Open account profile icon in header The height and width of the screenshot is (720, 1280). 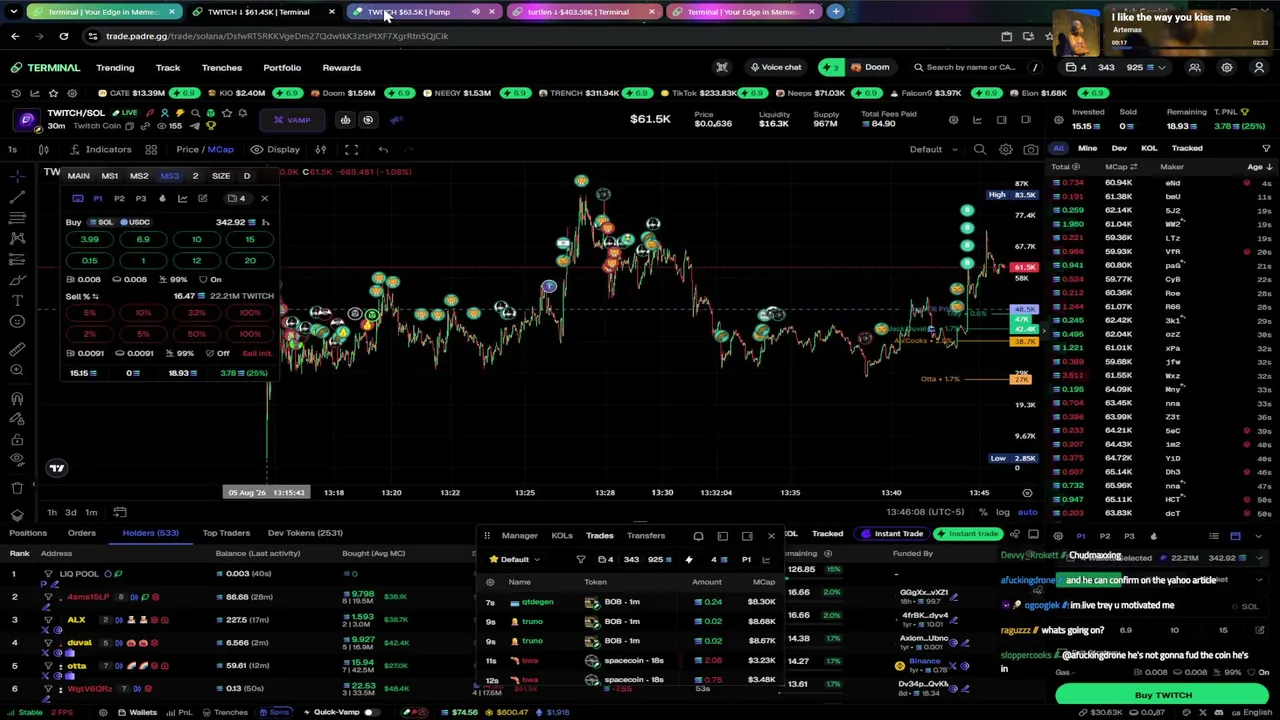click(x=1259, y=67)
